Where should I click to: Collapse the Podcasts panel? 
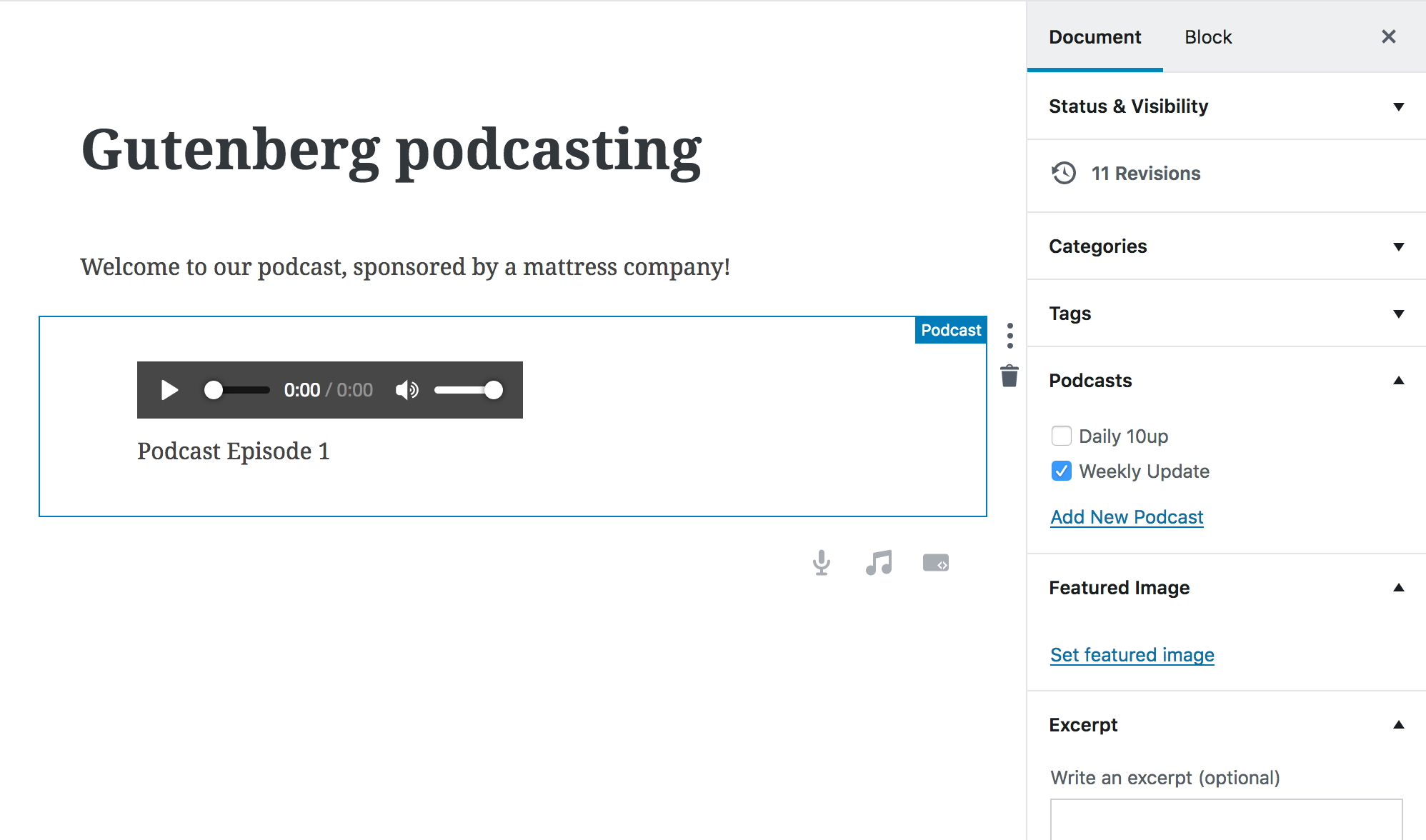1398,381
